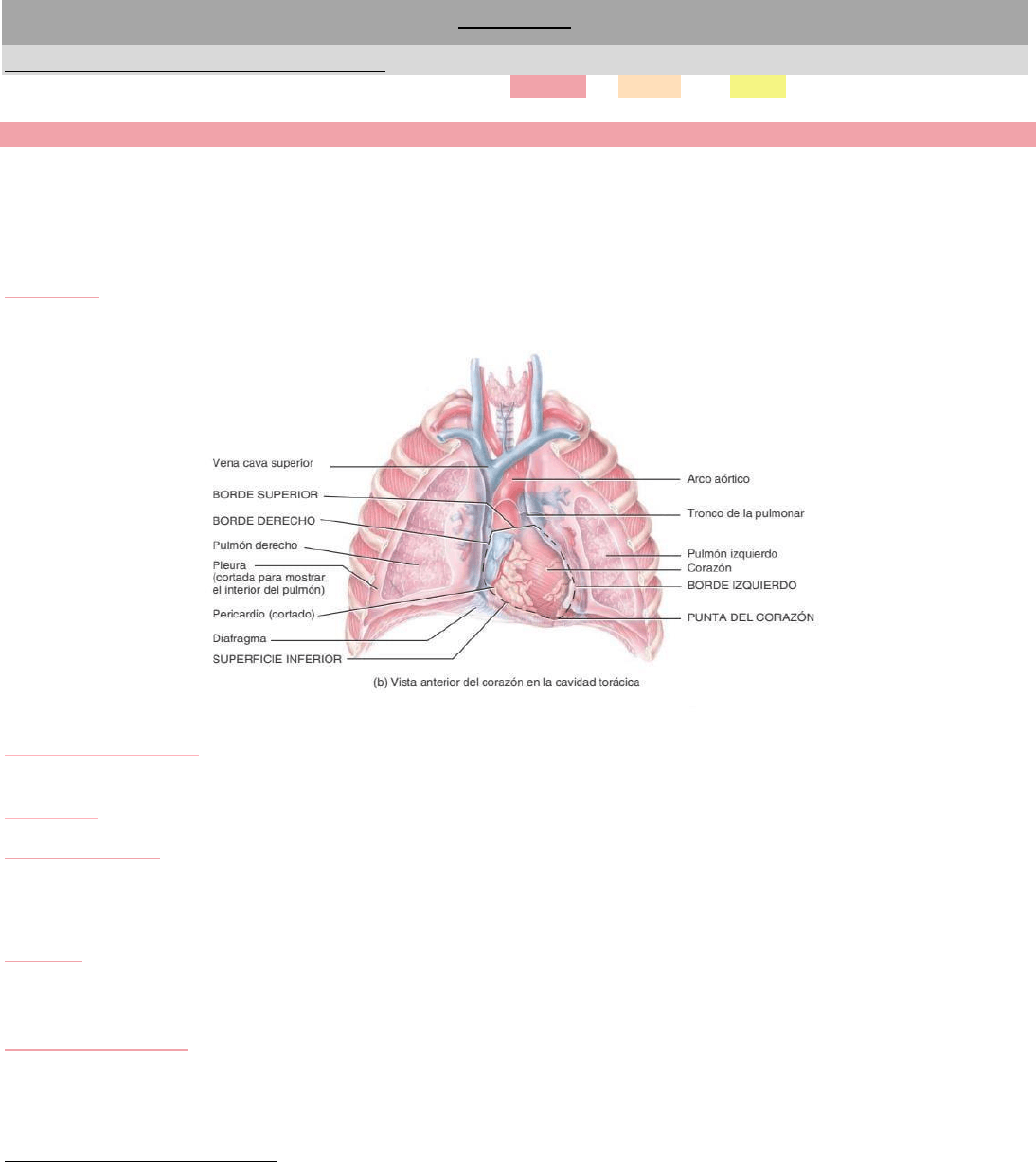Click the 'Pleura' label text
This screenshot has width=1036, height=1162.
coord(229,565)
